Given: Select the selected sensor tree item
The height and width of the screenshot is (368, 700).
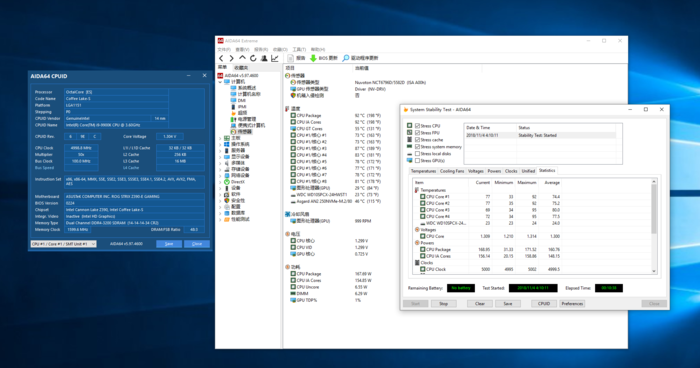Looking at the screenshot, I should point(242,132).
